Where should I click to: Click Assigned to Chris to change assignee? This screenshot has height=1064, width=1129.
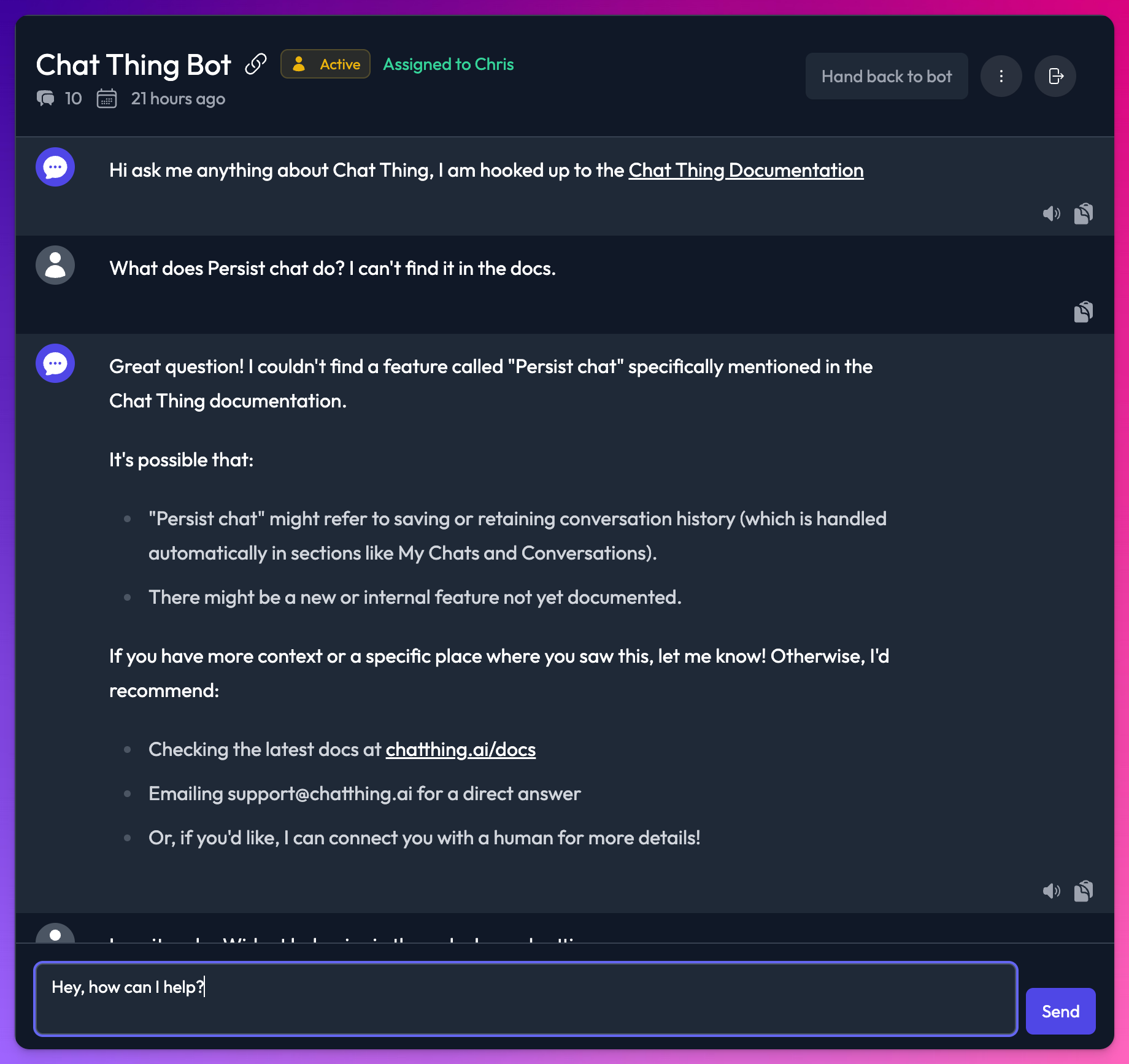448,64
